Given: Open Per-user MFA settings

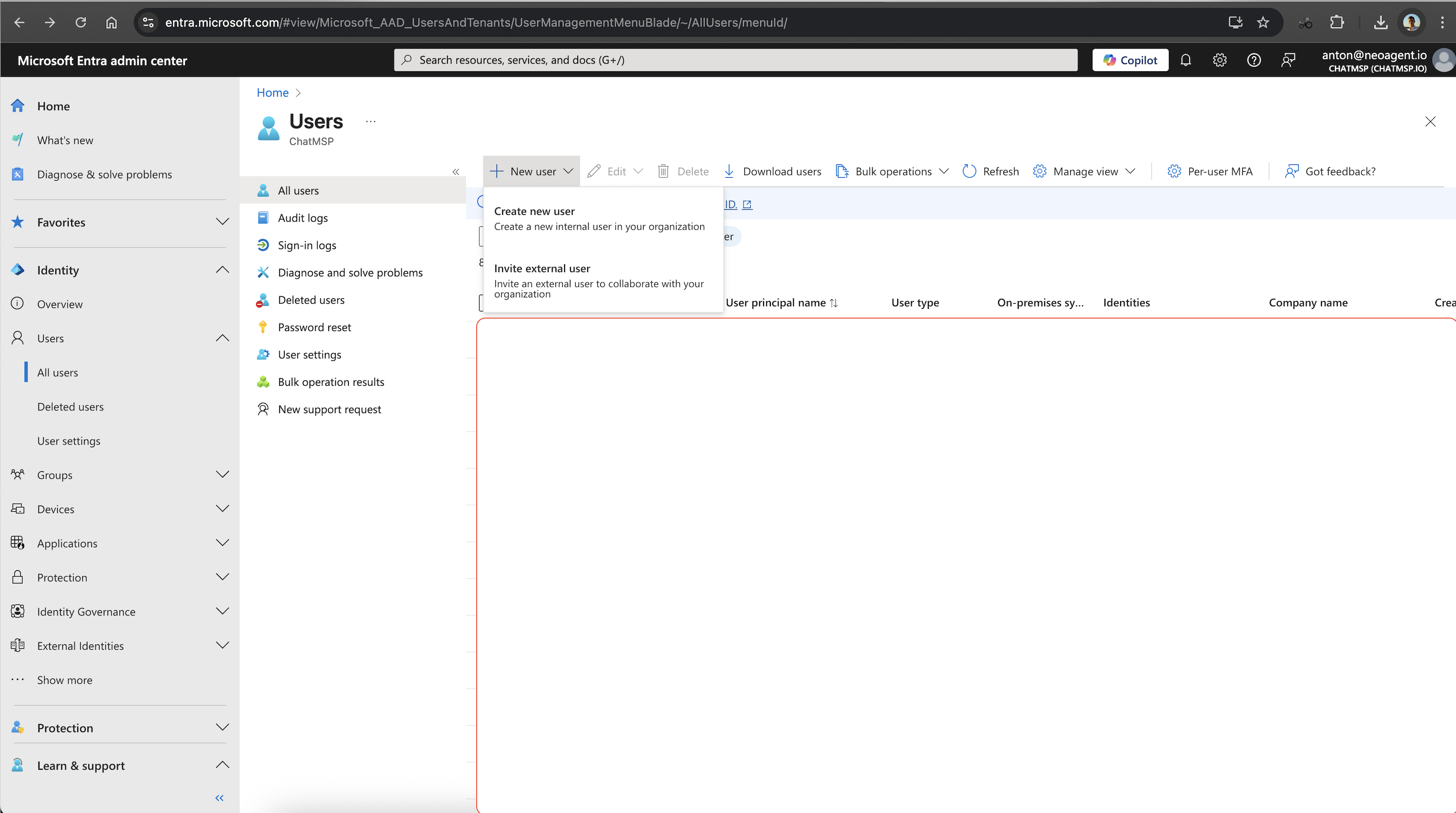Looking at the screenshot, I should pyautogui.click(x=1209, y=172).
